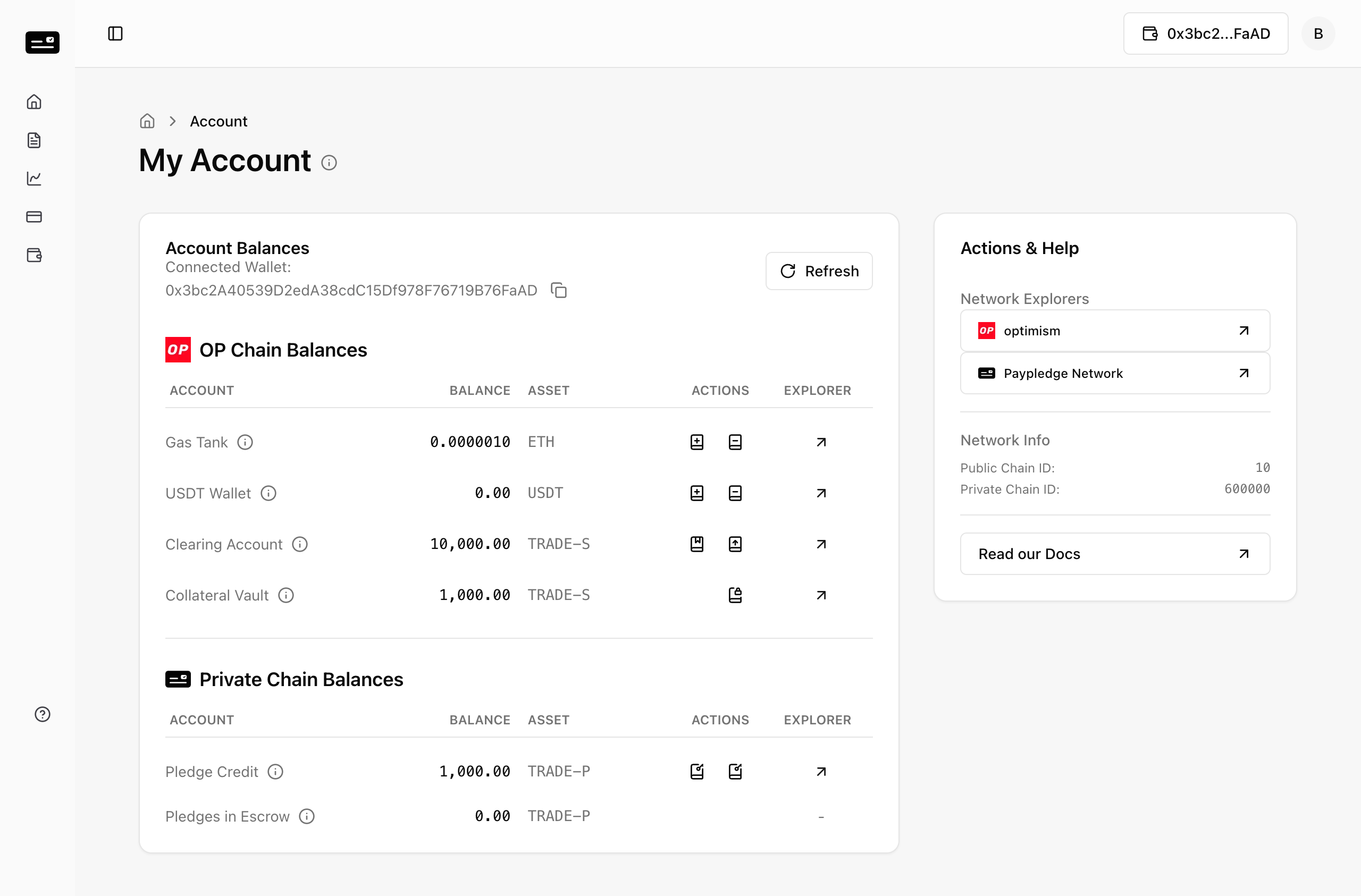1361x896 pixels.
Task: Click the Read our Docs button
Action: (1115, 554)
